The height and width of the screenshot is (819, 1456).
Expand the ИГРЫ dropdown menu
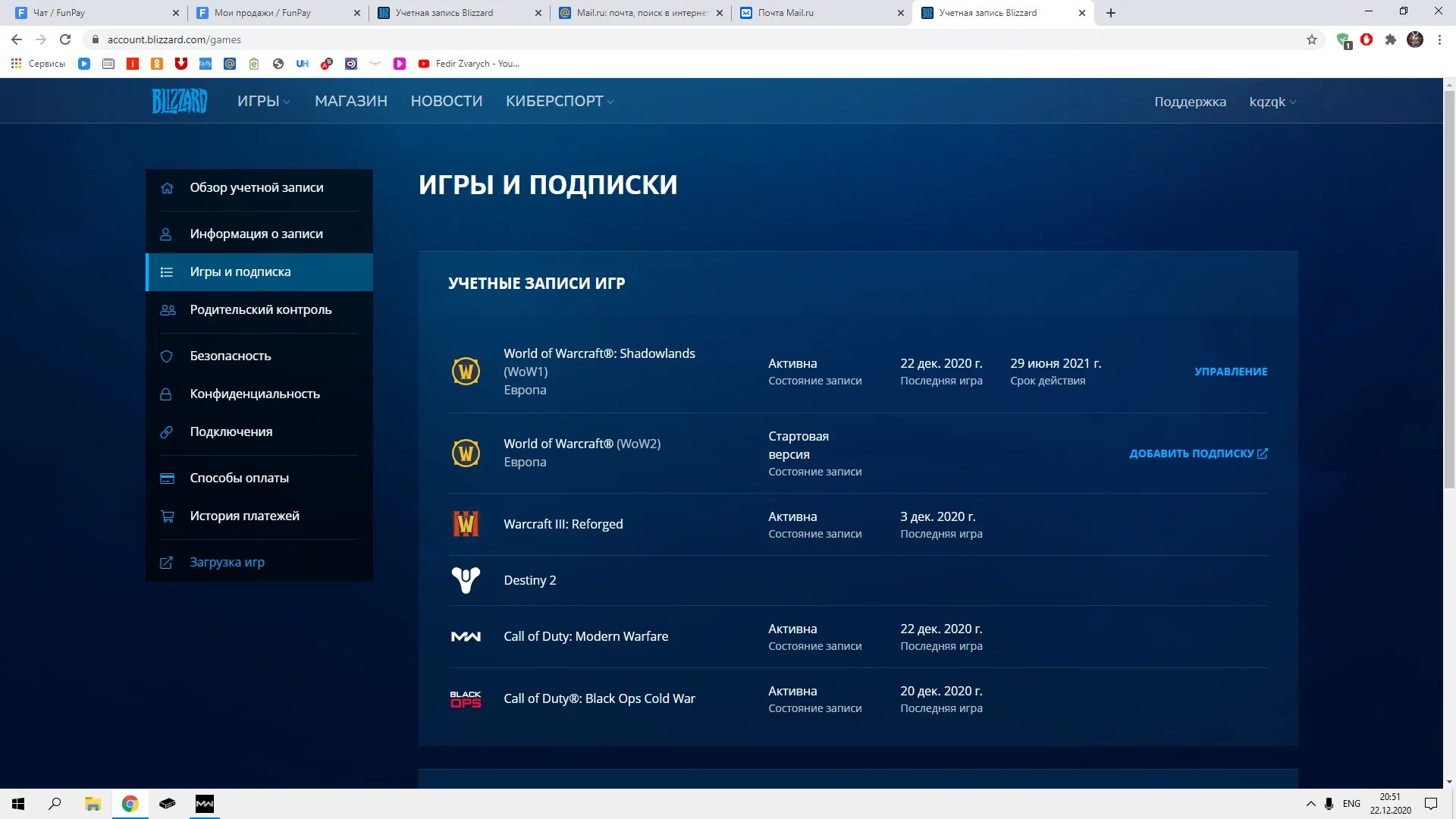tap(263, 101)
